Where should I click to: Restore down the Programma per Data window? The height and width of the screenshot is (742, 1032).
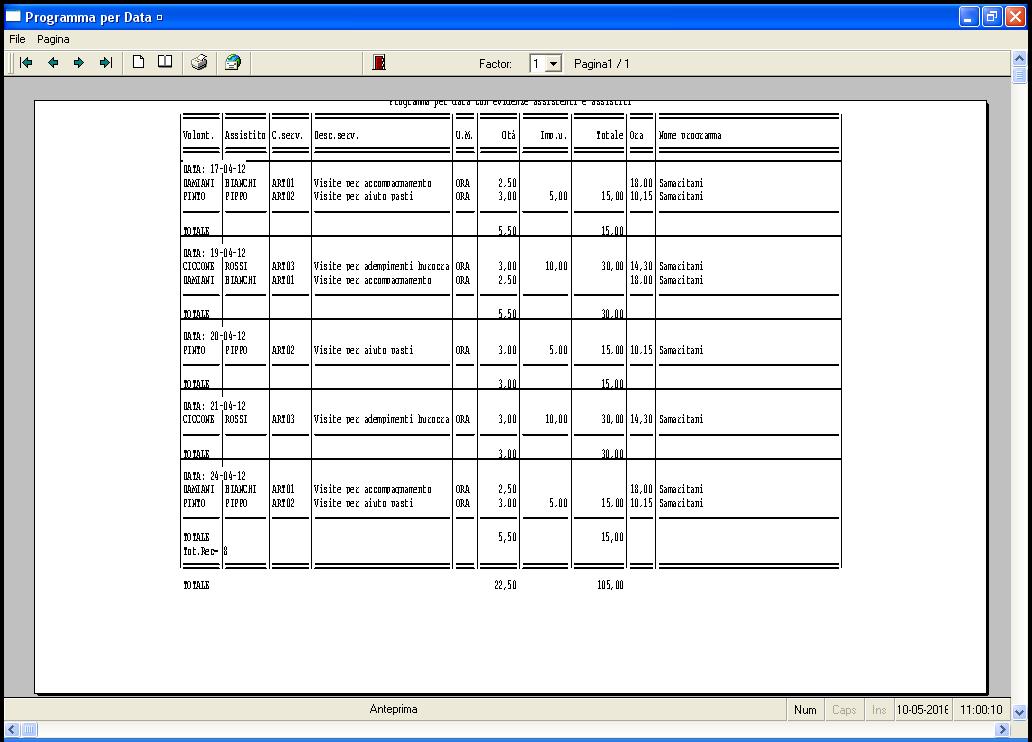(x=992, y=17)
